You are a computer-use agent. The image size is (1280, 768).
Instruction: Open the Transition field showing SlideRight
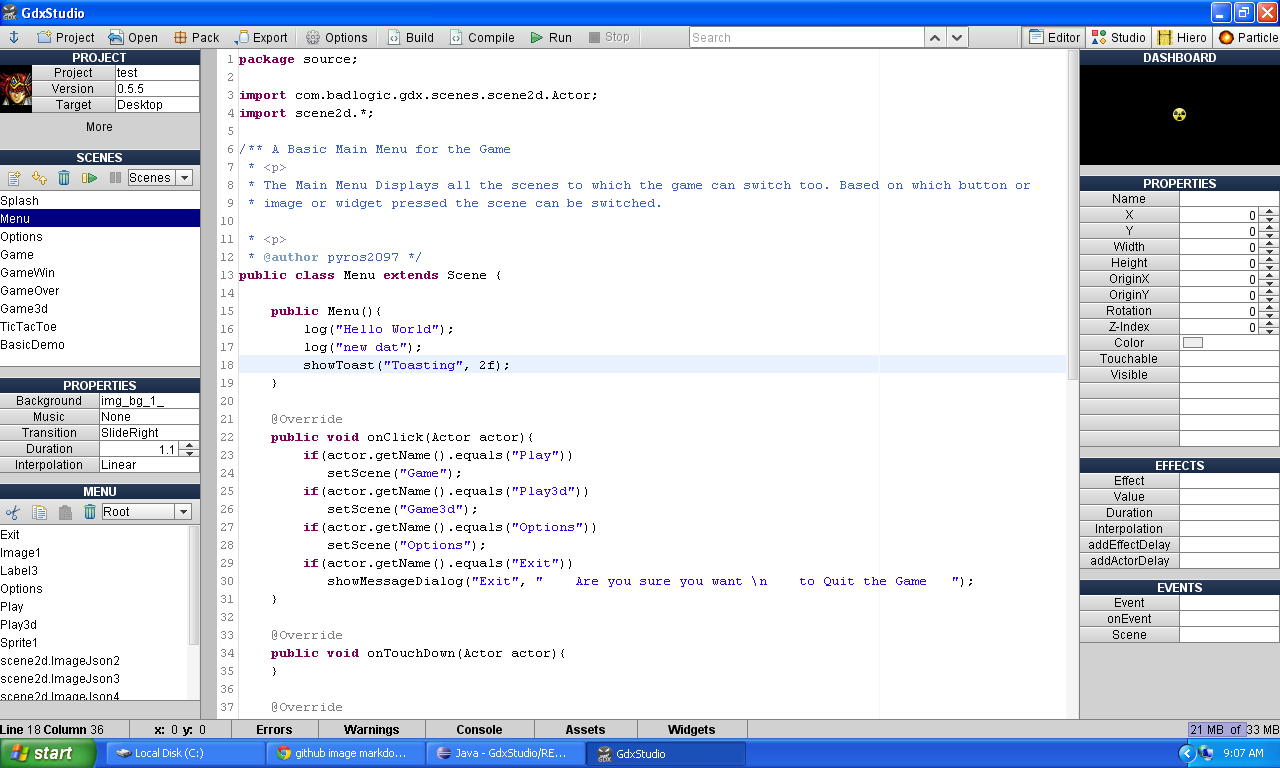[x=149, y=433]
